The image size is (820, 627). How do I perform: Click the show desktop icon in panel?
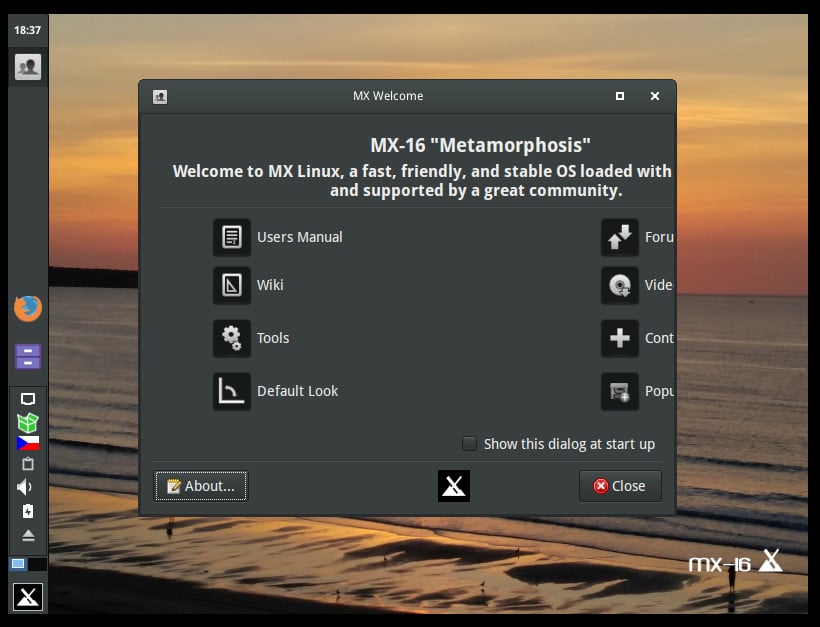tap(28, 399)
